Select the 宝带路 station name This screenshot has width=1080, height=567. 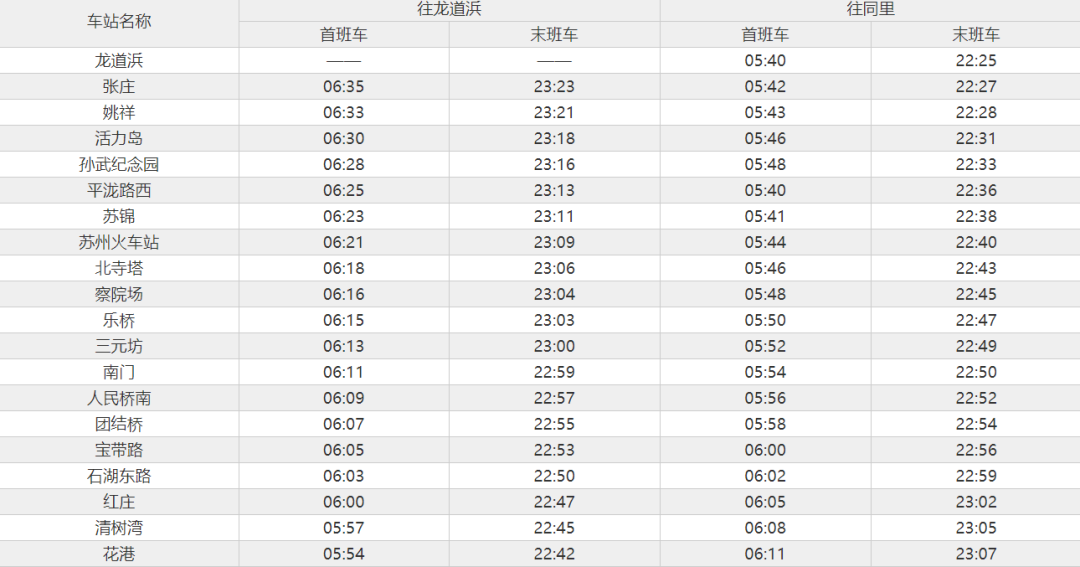point(119,450)
